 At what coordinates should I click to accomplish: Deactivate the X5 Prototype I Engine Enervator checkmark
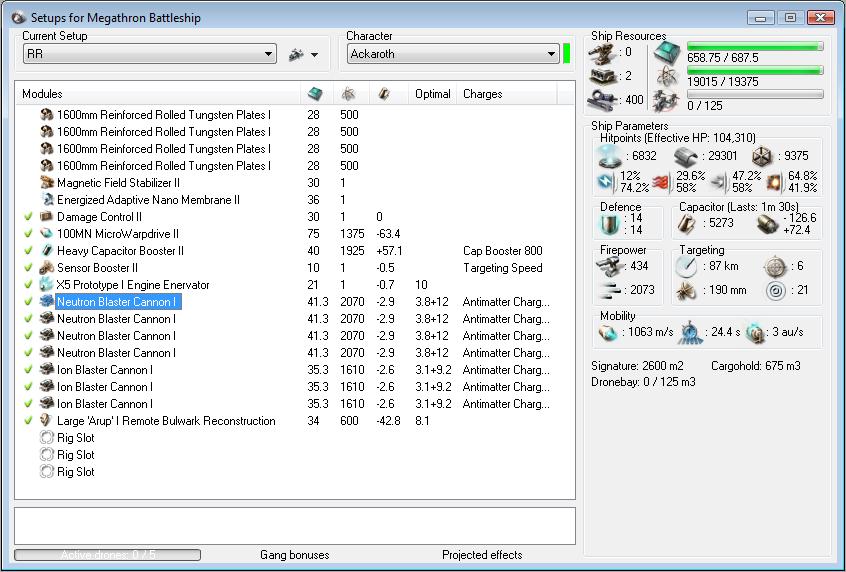28,285
